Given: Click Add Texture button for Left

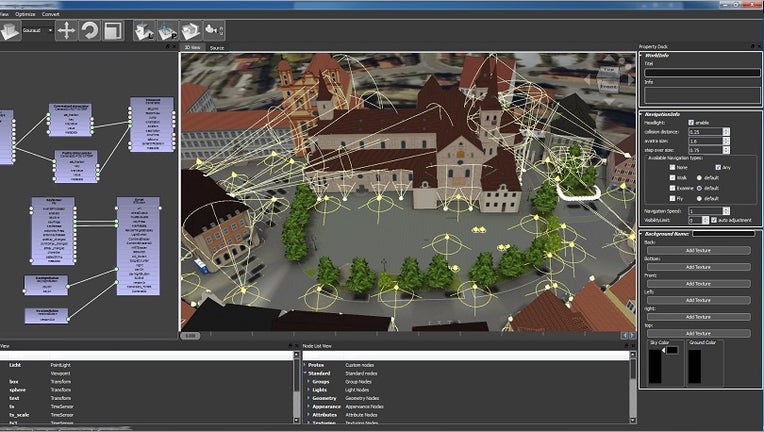Looking at the screenshot, I should [698, 300].
